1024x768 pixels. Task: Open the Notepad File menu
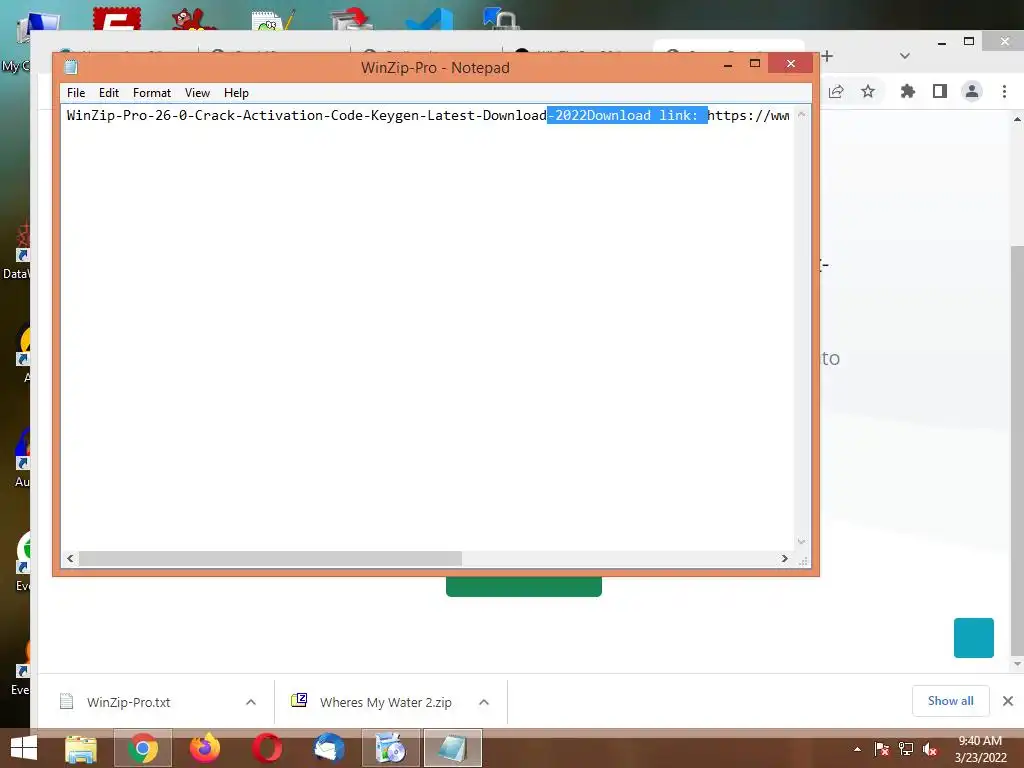[x=76, y=93]
